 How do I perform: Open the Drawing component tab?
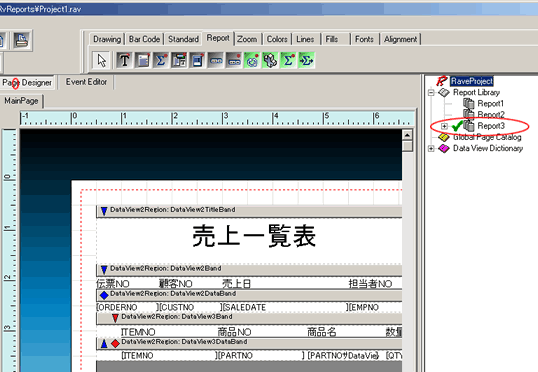(x=107, y=39)
